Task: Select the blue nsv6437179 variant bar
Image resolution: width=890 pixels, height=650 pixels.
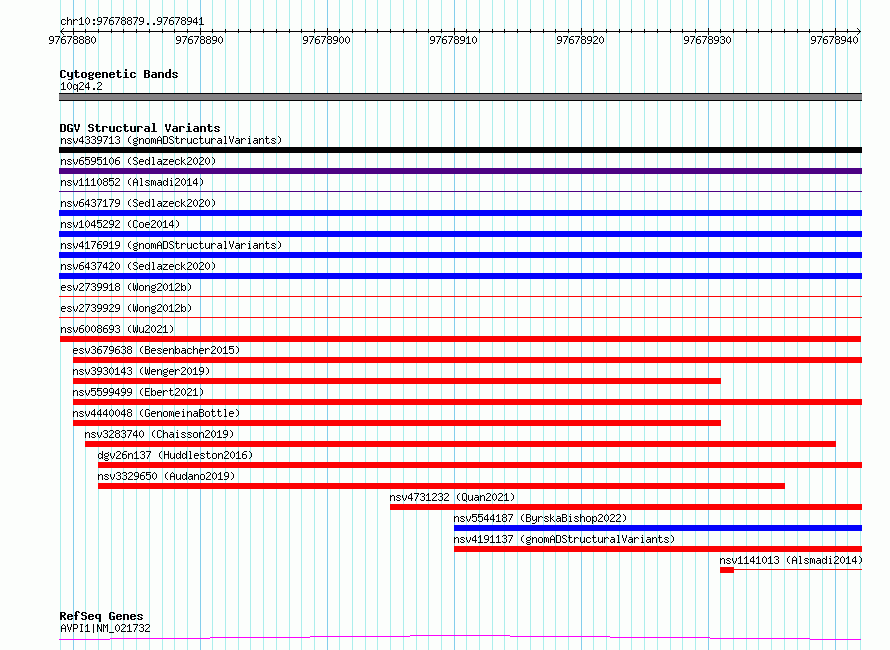Action: point(460,213)
